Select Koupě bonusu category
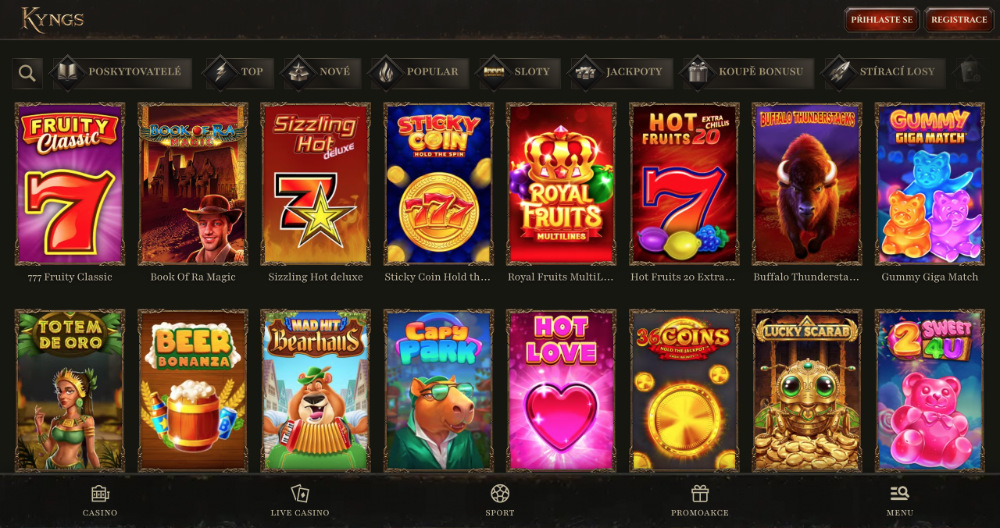The image size is (1000, 528). [x=749, y=72]
